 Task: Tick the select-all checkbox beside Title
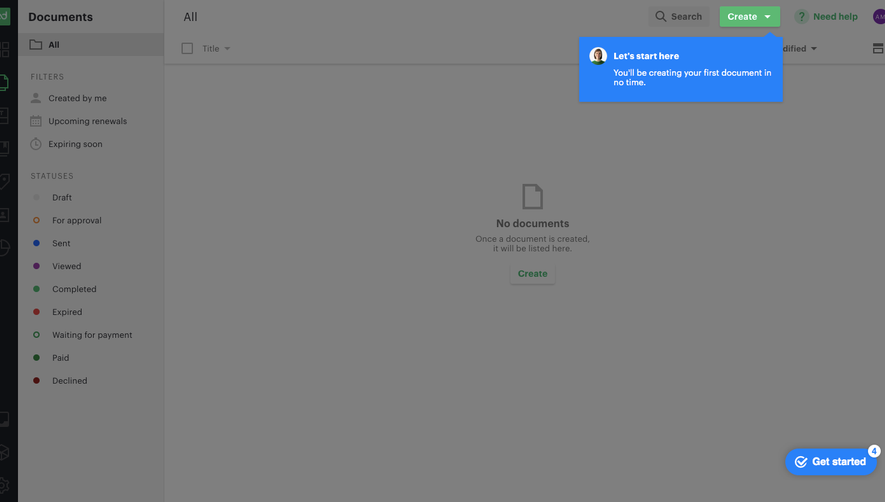coord(187,49)
